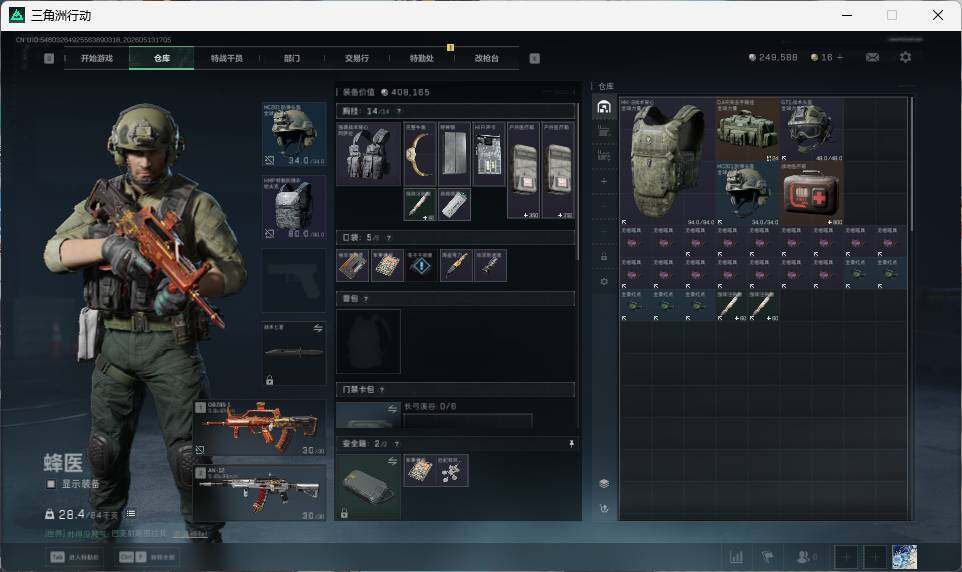962x572 pixels.
Task: Select the orange QBZ95 primary weapon slot
Action: click(x=260, y=427)
